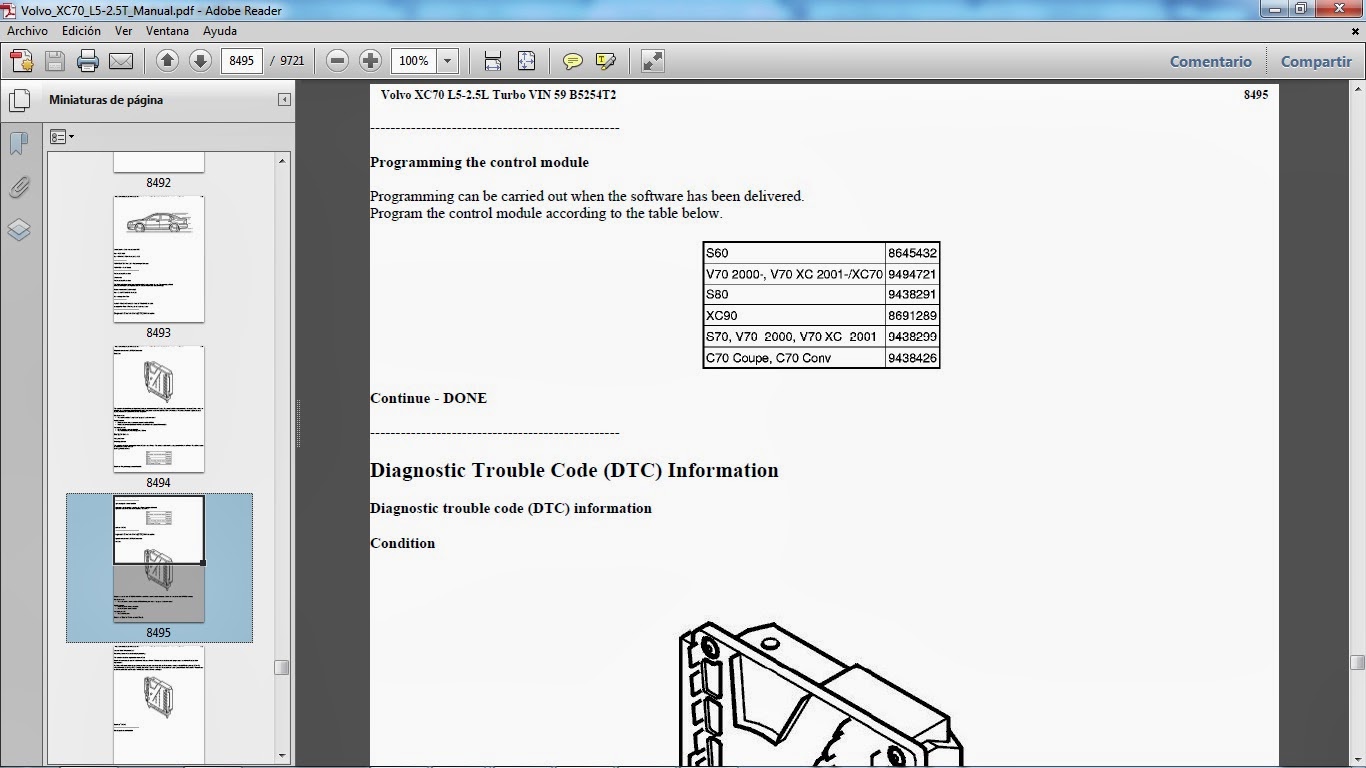Click the 'Miniaturas de página' panel title
Image resolution: width=1366 pixels, height=768 pixels.
(106, 100)
